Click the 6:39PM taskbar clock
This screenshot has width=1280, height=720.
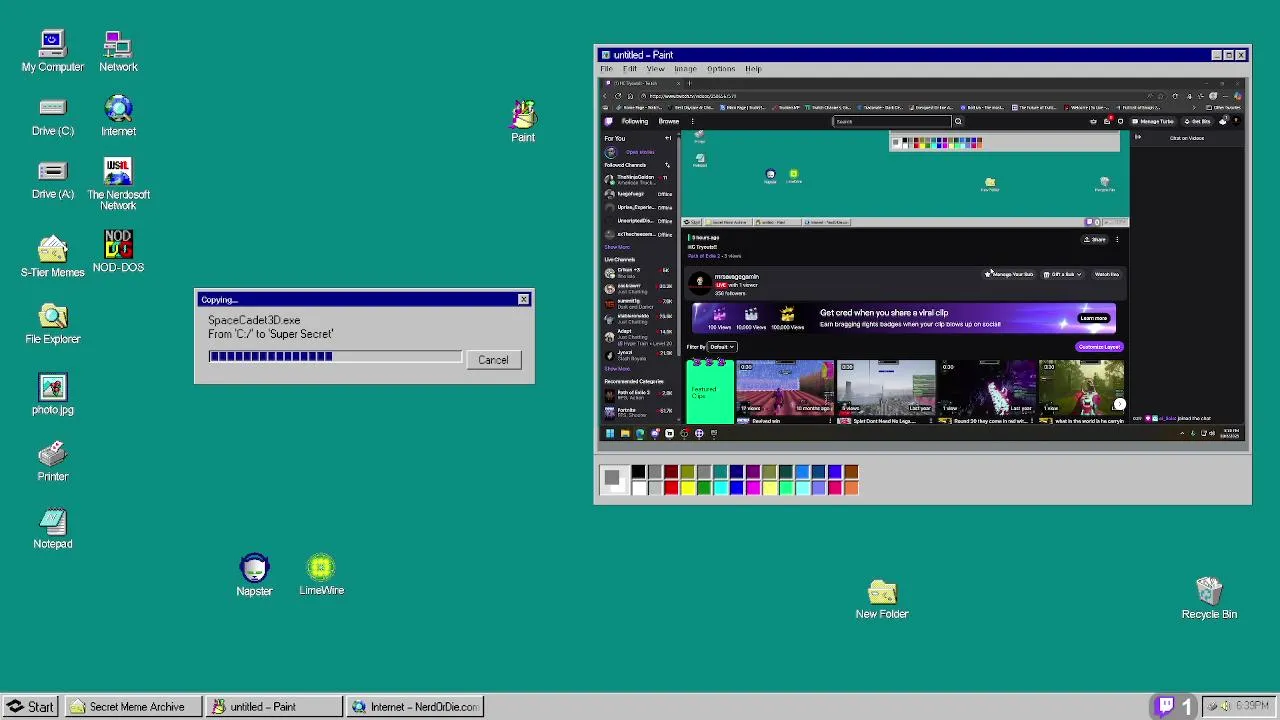[1253, 706]
